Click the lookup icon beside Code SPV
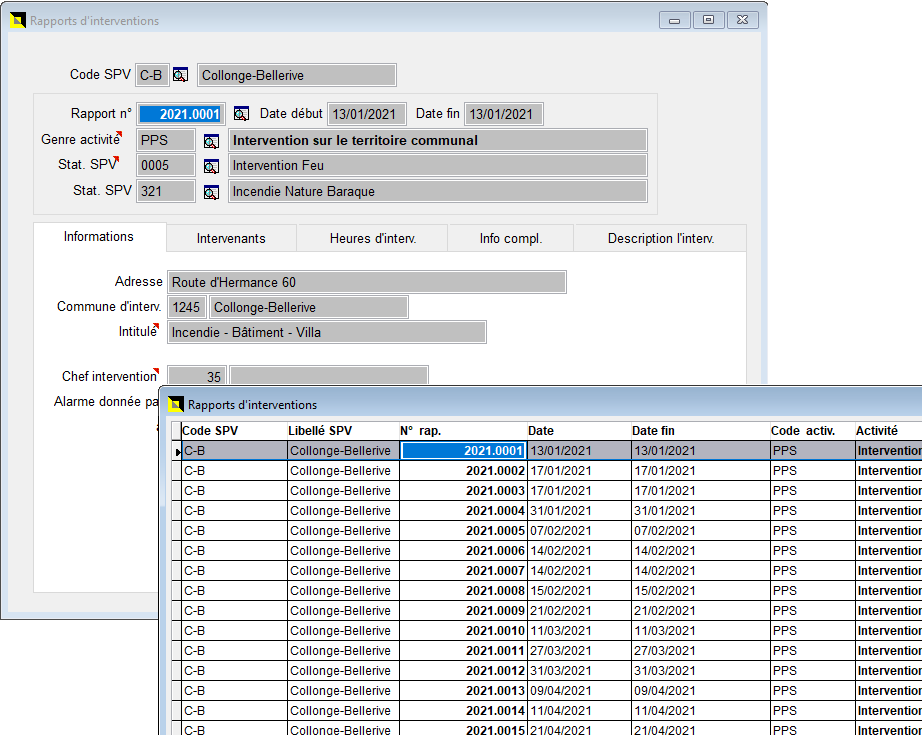 pos(180,75)
